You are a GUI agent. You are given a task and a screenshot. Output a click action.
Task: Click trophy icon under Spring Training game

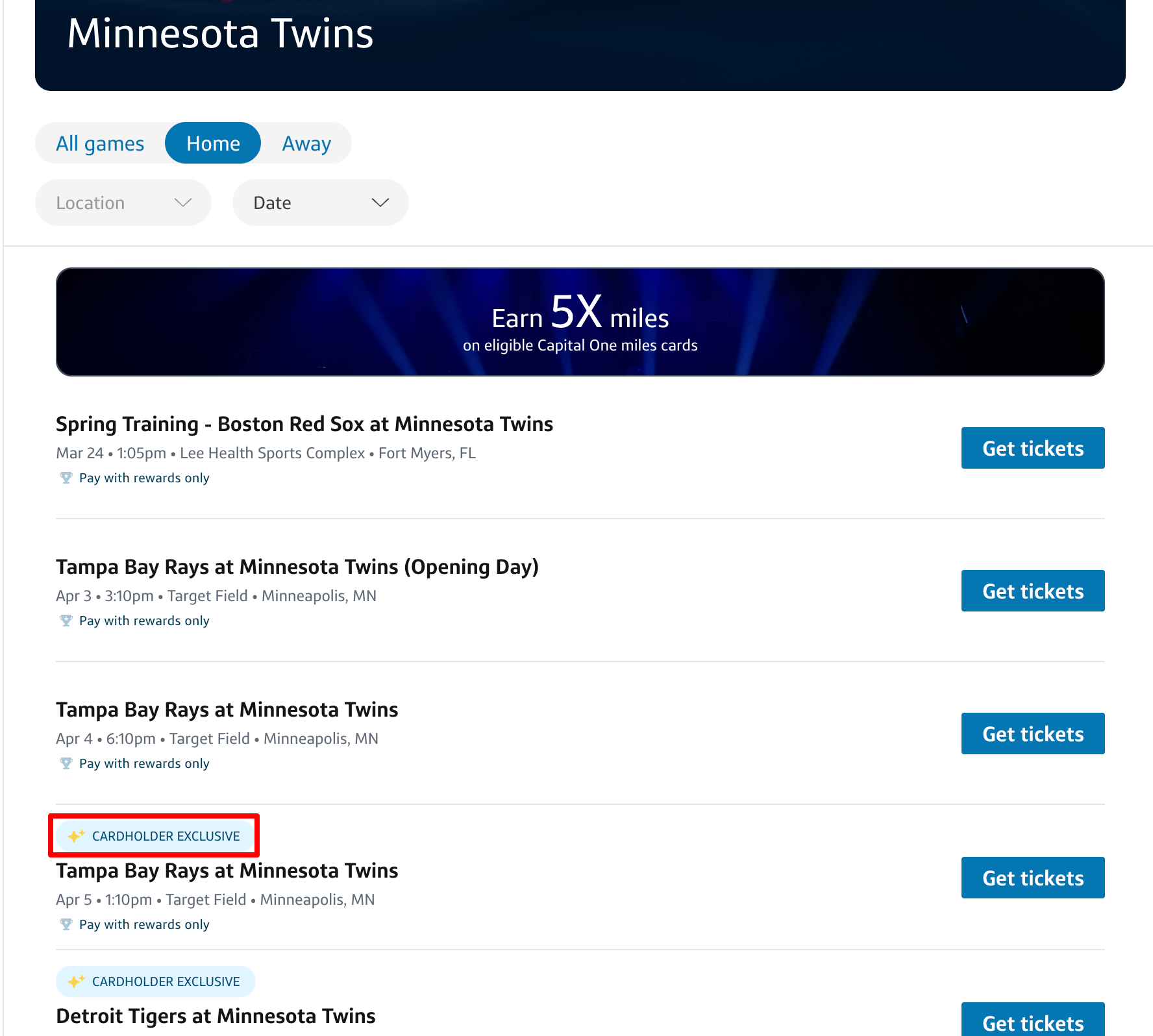66,478
